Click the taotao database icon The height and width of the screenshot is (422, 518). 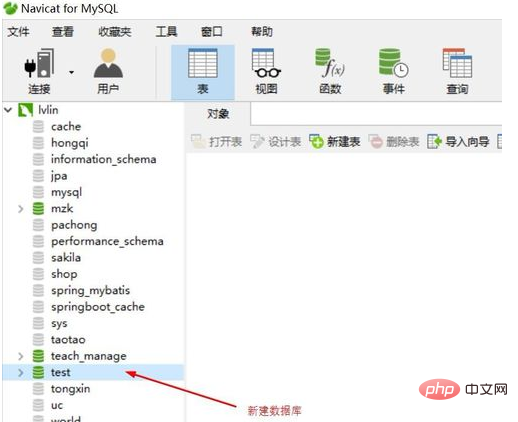point(38,340)
